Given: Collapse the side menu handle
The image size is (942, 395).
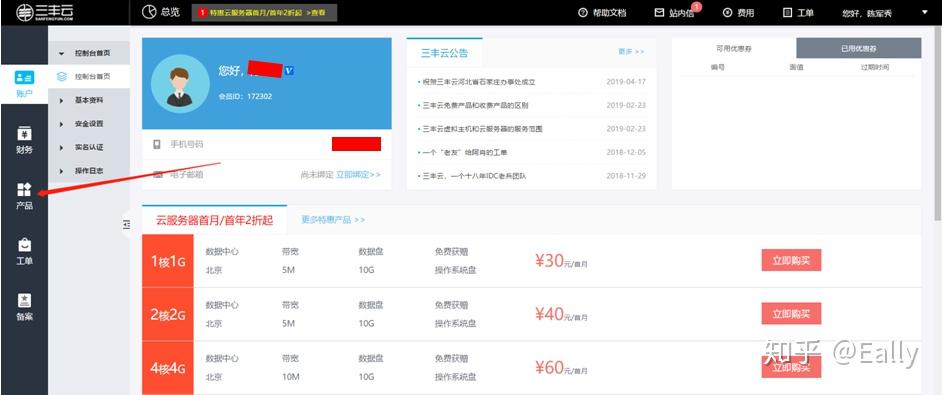Looking at the screenshot, I should (x=126, y=224).
